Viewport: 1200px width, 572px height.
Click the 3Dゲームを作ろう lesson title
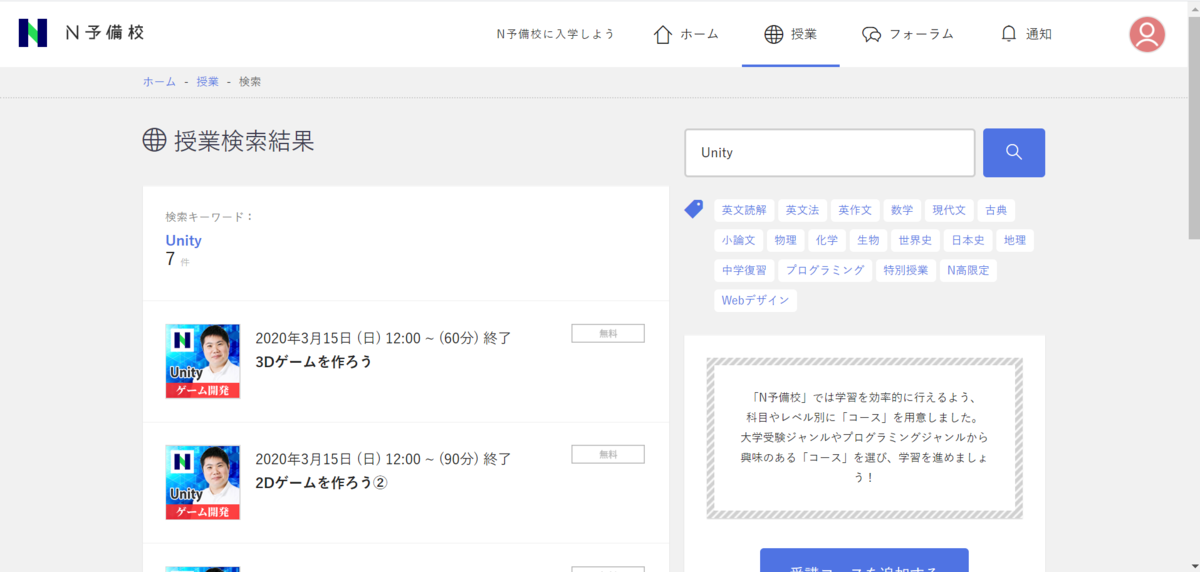[x=314, y=362]
